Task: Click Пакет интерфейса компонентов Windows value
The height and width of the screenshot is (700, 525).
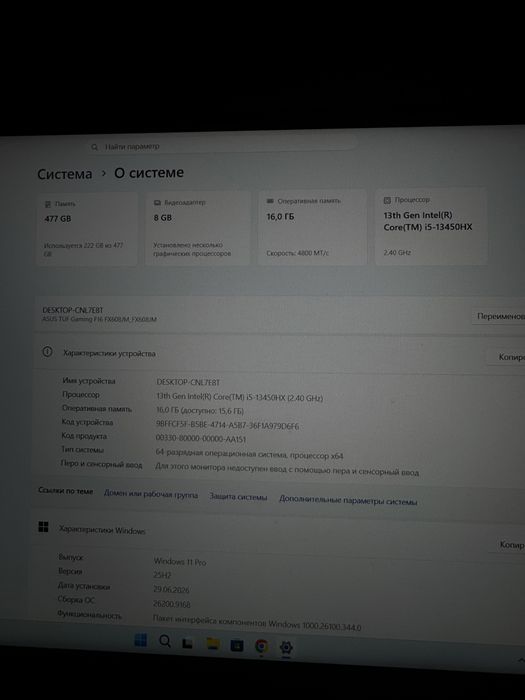Action: click(257, 623)
